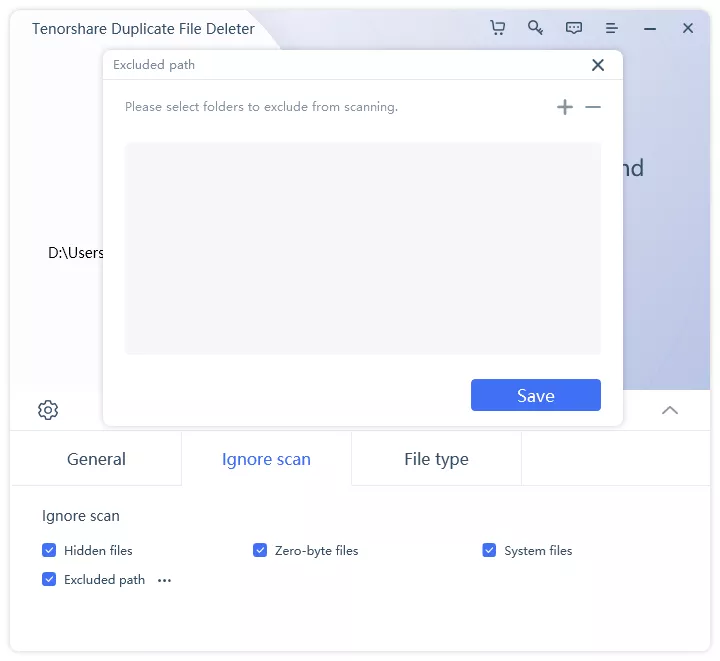The height and width of the screenshot is (661, 720).
Task: Click the D:\Users path text
Action: 76,253
